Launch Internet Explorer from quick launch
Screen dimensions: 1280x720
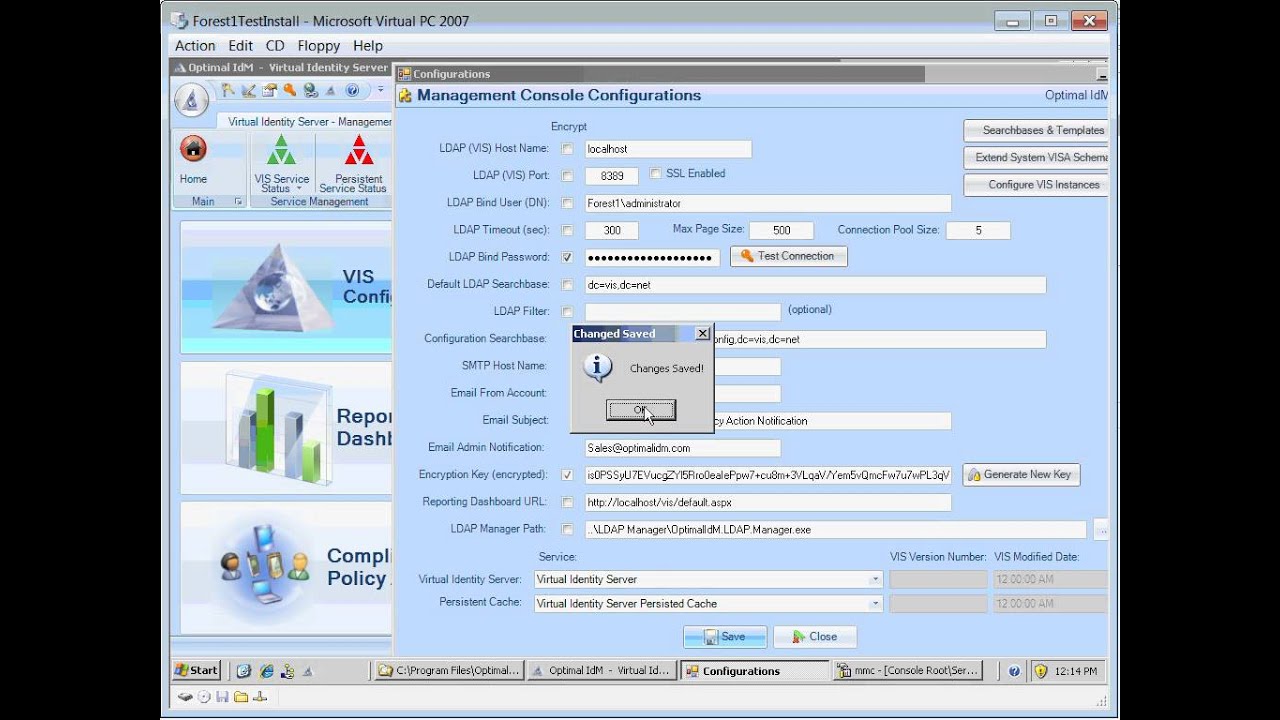[x=267, y=671]
